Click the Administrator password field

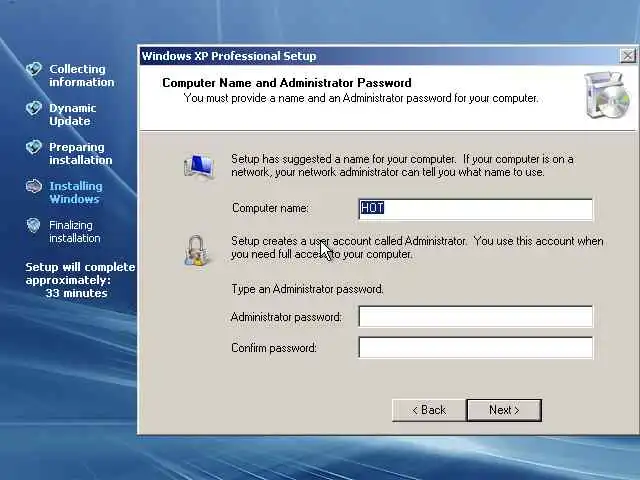click(x=476, y=316)
